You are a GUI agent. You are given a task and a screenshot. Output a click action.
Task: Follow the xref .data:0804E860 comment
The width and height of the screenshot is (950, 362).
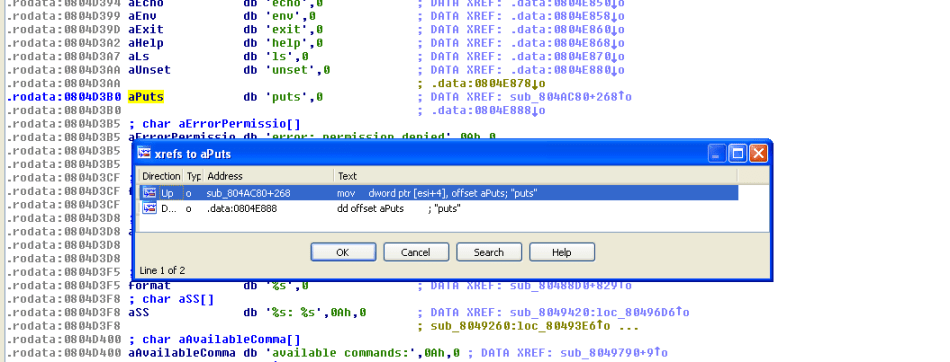pyautogui.click(x=567, y=29)
